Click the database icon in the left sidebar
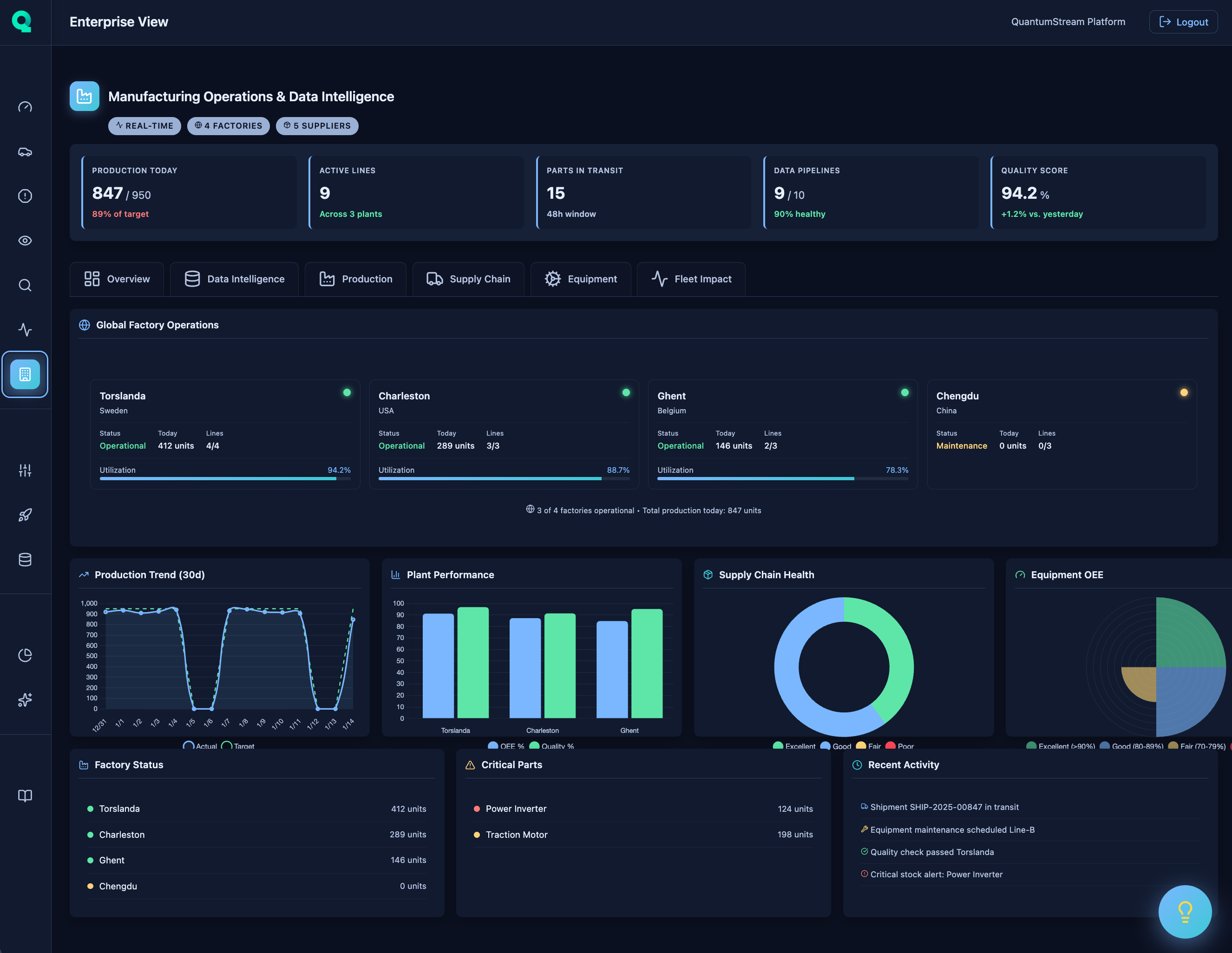The width and height of the screenshot is (1232, 953). [25, 559]
